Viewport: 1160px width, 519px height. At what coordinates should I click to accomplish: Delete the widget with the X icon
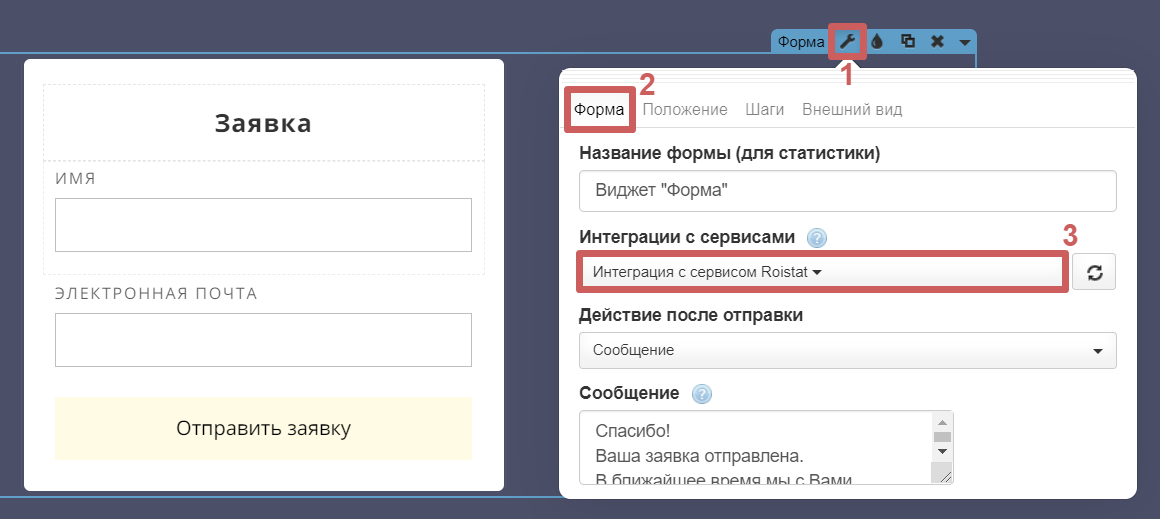pos(937,41)
